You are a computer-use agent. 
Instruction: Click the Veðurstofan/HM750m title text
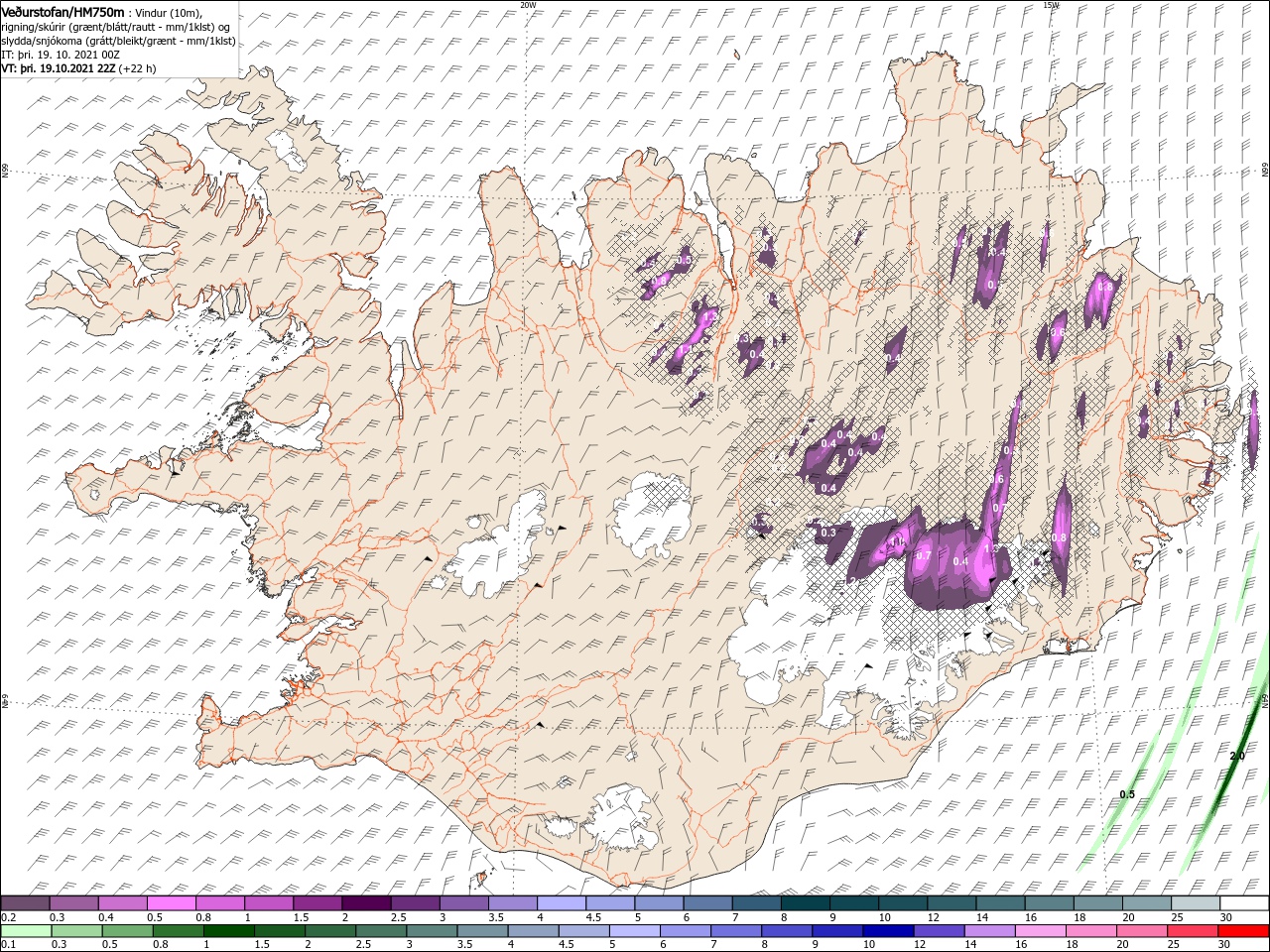click(x=63, y=11)
